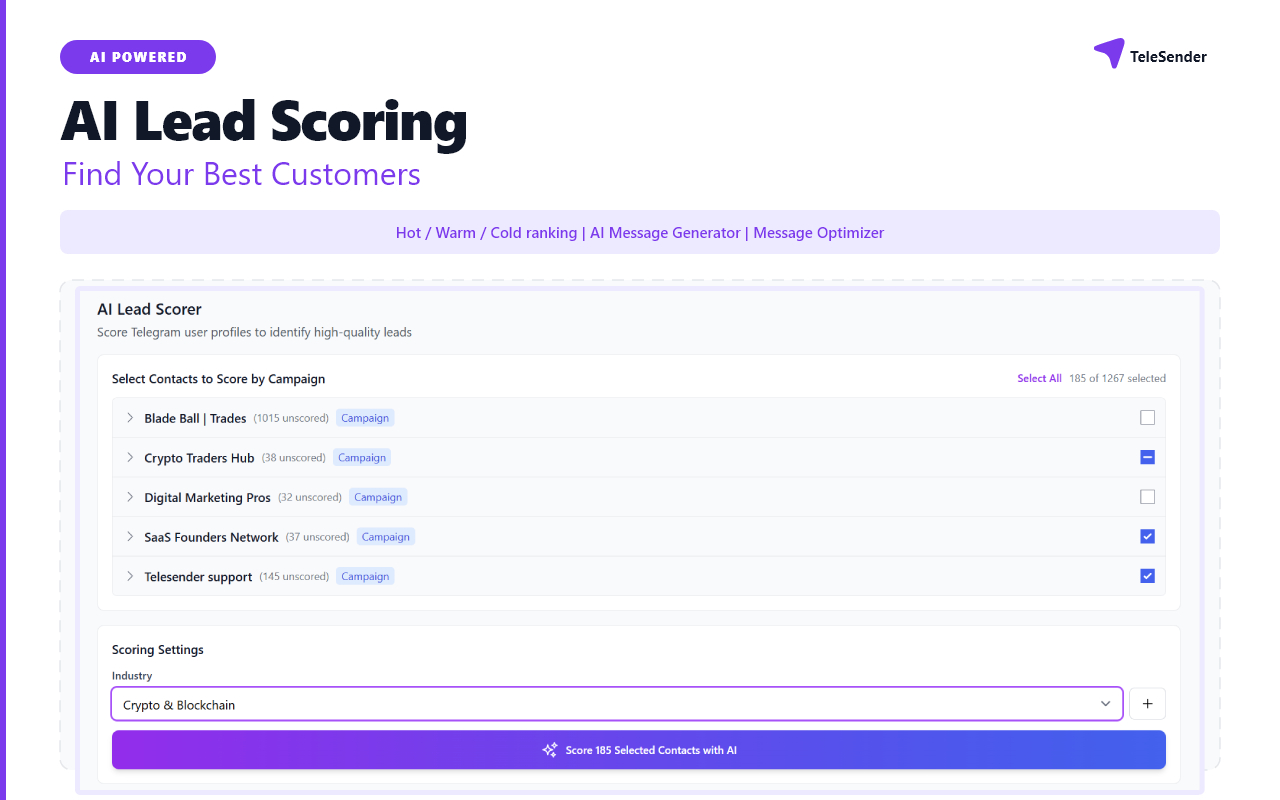Click Campaign tag on Digital Marketing Pros row
Viewport: 1280px width, 800px height.
click(378, 497)
